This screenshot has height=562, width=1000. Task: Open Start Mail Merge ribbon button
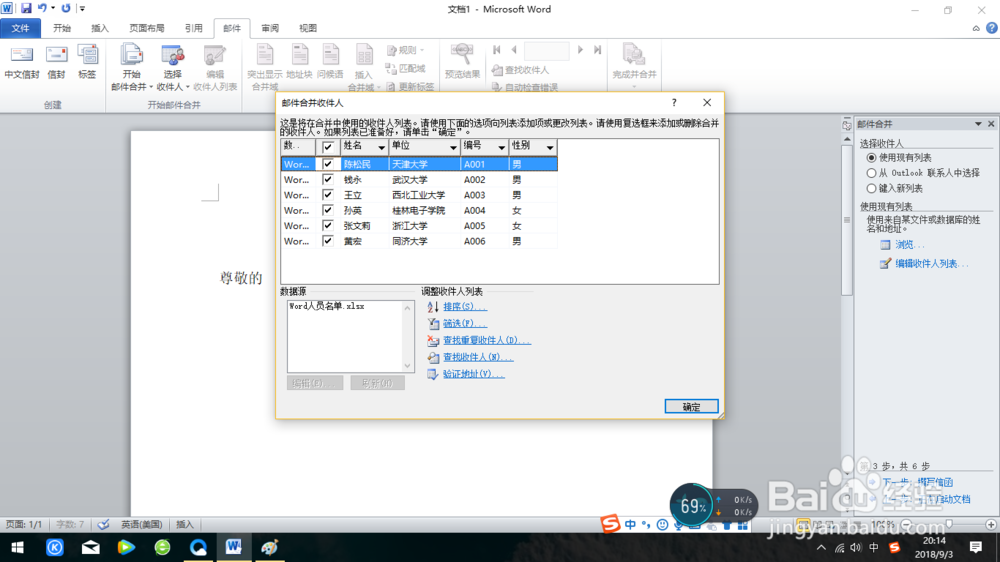[131, 68]
